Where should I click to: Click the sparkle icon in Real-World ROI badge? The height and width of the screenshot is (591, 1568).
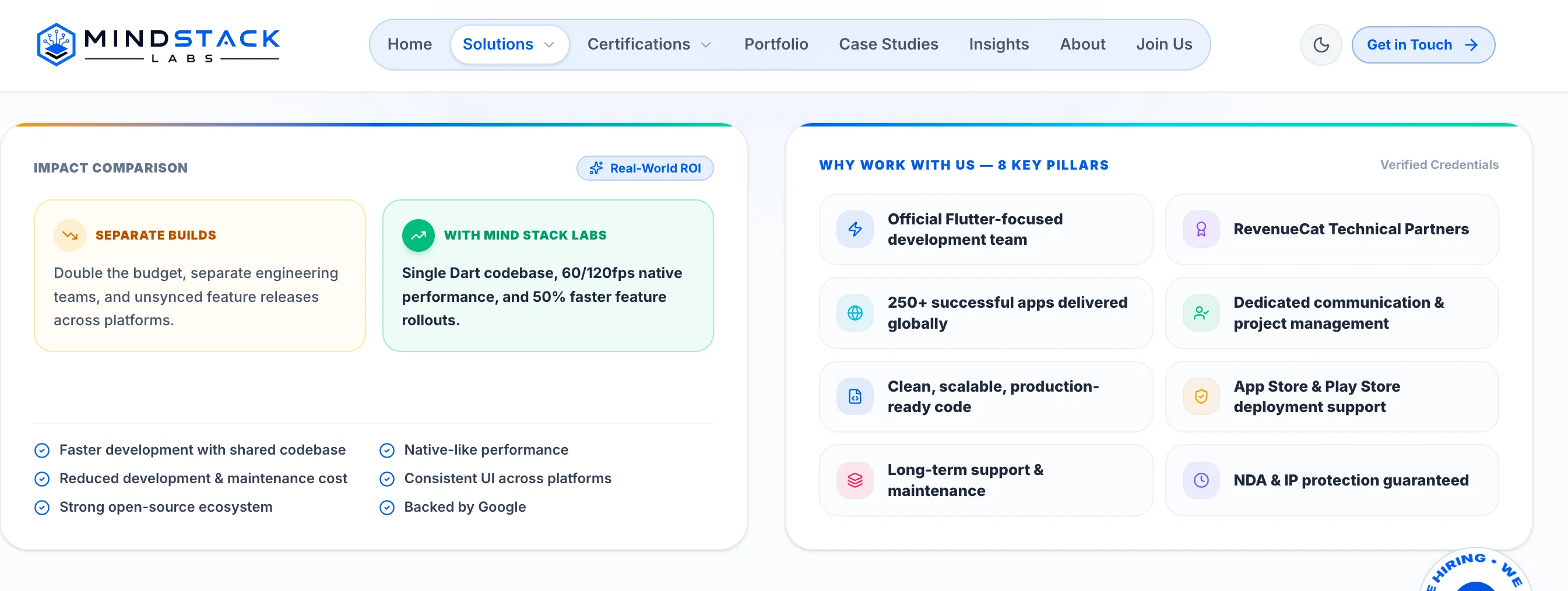pyautogui.click(x=596, y=168)
